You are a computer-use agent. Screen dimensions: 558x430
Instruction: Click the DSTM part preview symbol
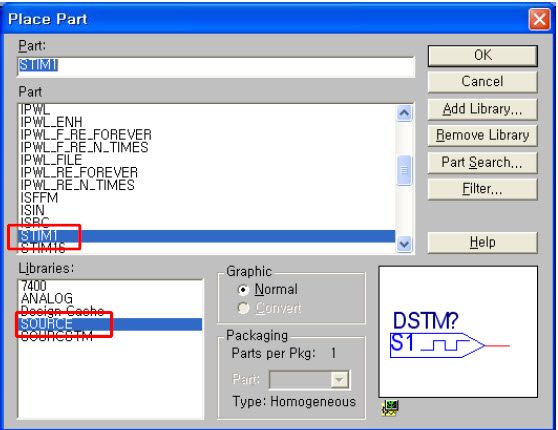[x=449, y=335]
